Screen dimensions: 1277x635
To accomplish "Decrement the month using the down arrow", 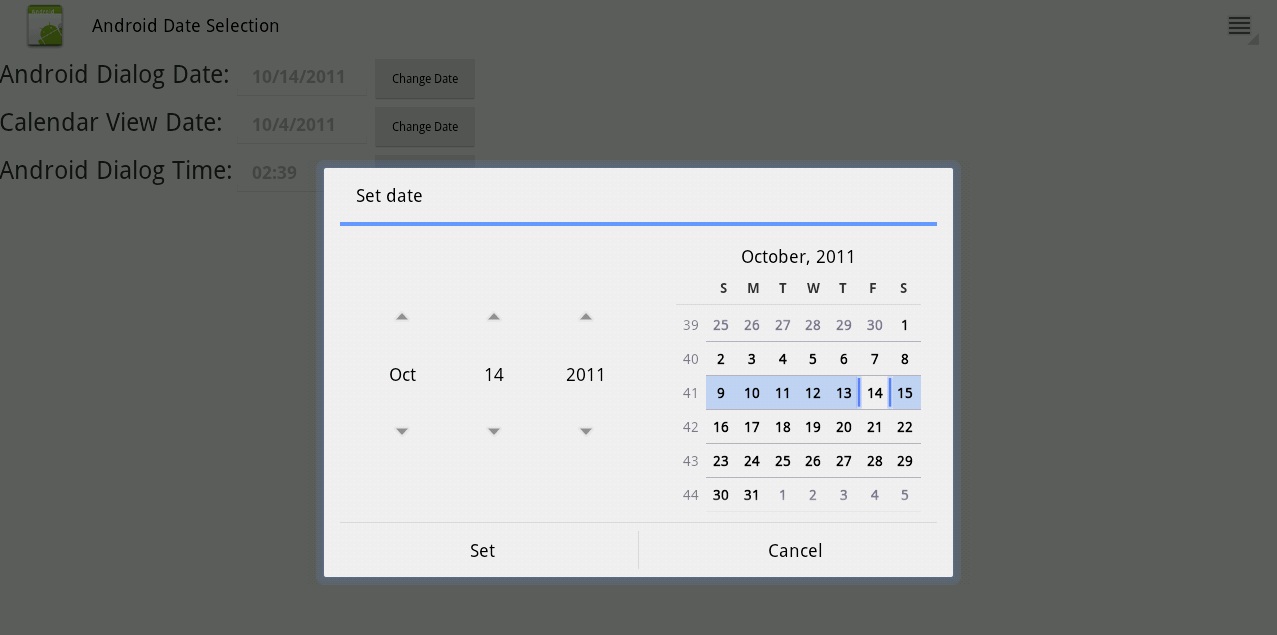I will click(402, 431).
